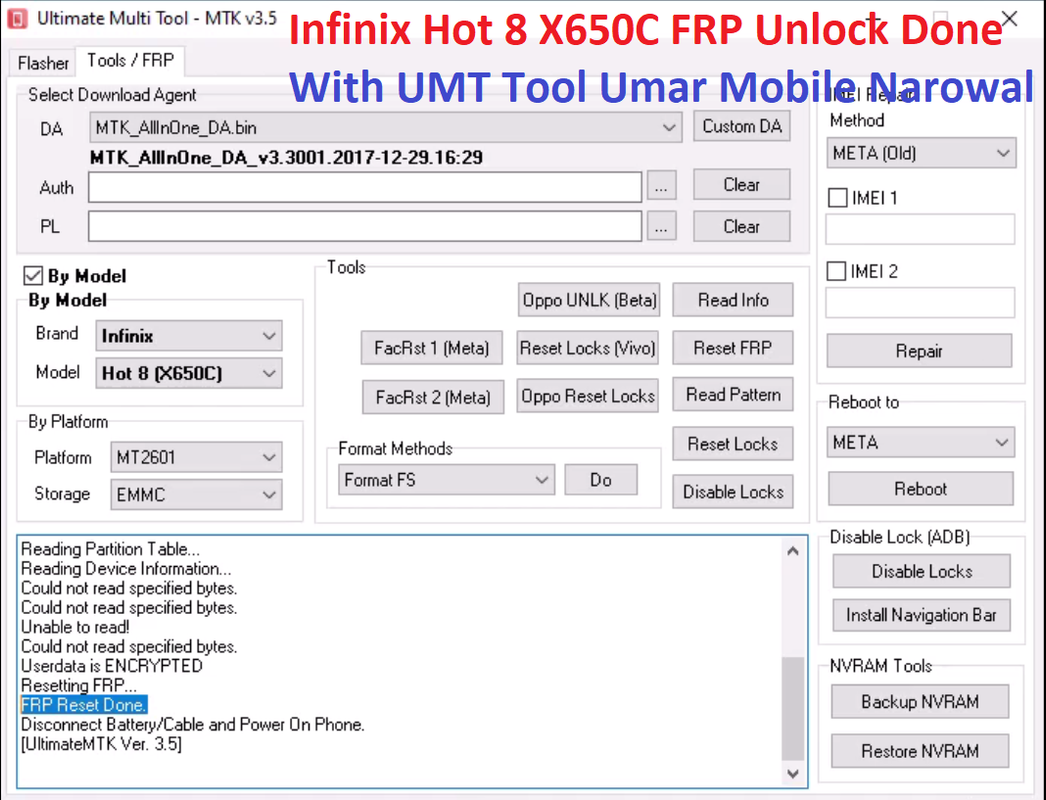Viewport: 1046px width, 800px height.
Task: Click the Read Info button
Action: click(732, 300)
